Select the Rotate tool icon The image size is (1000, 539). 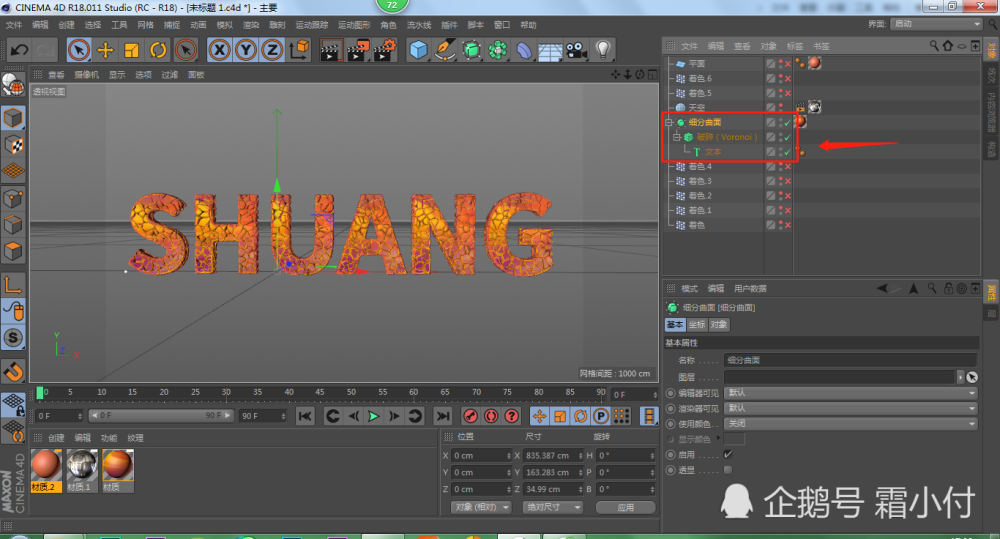point(158,50)
